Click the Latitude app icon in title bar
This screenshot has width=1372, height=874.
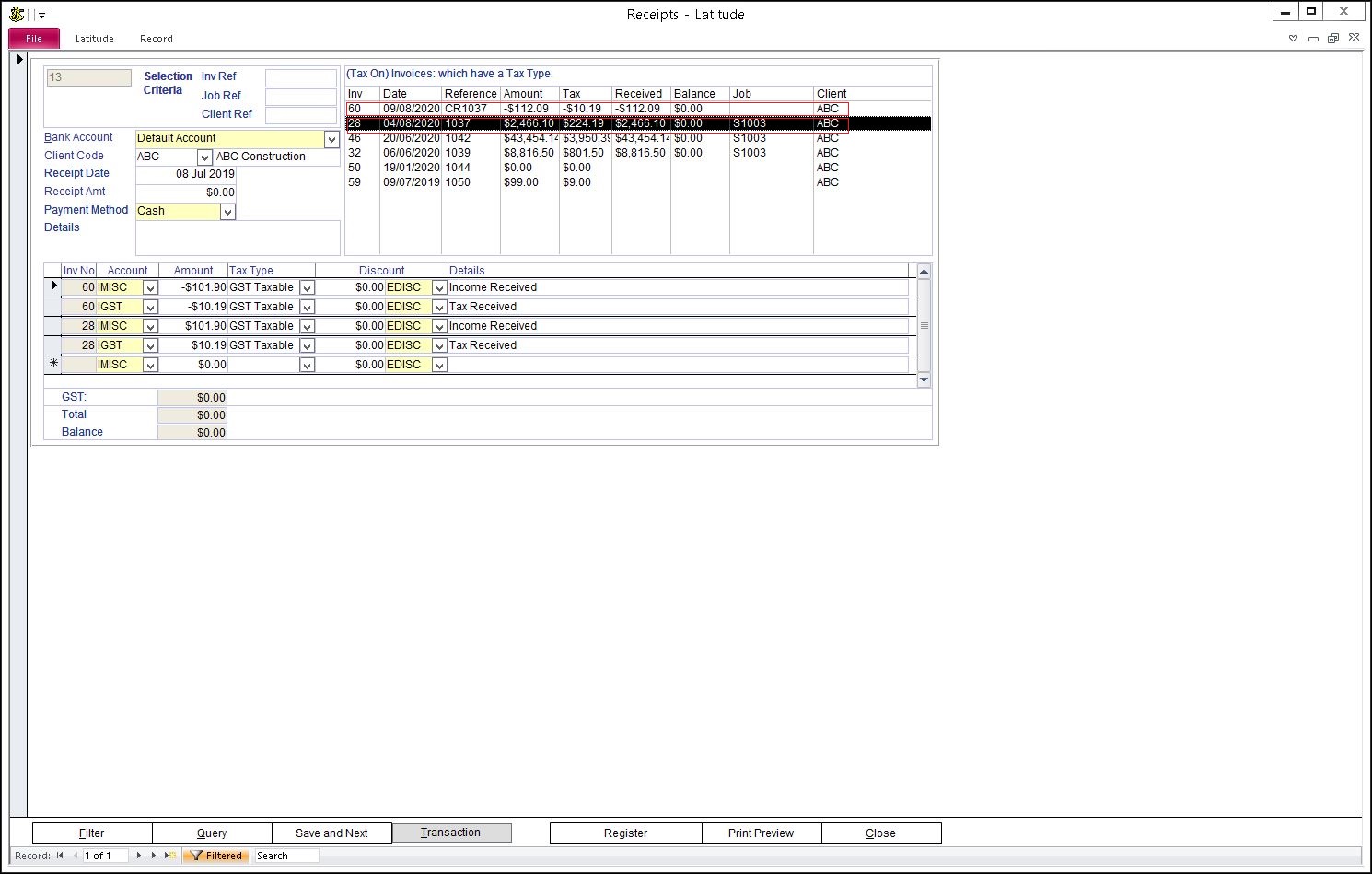click(17, 15)
